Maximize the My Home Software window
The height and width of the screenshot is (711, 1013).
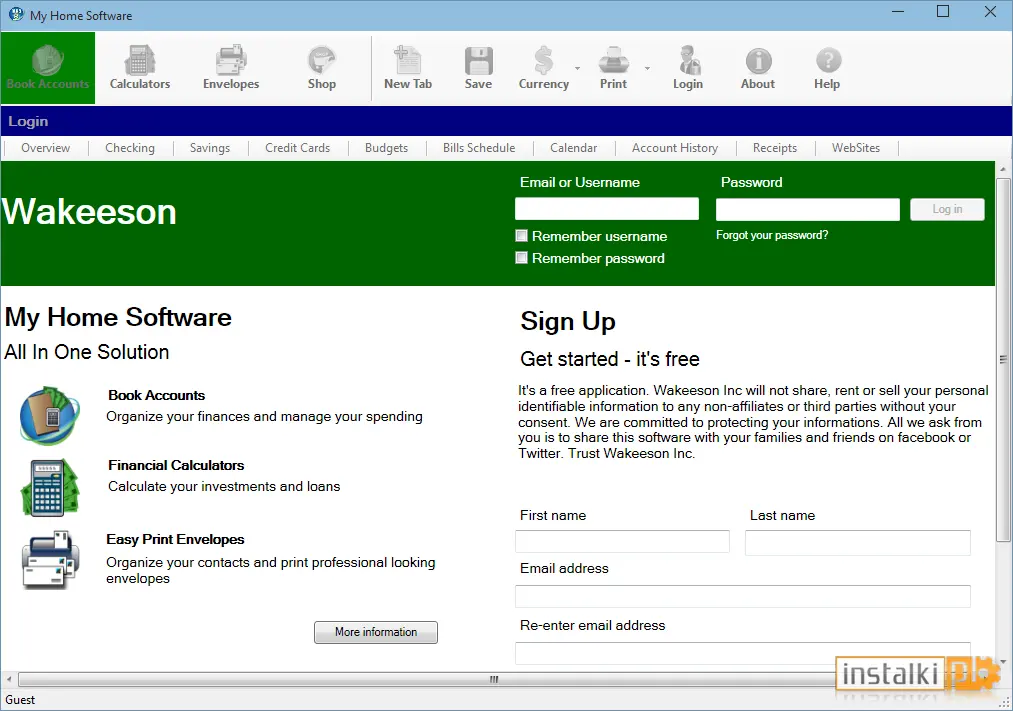(x=943, y=12)
